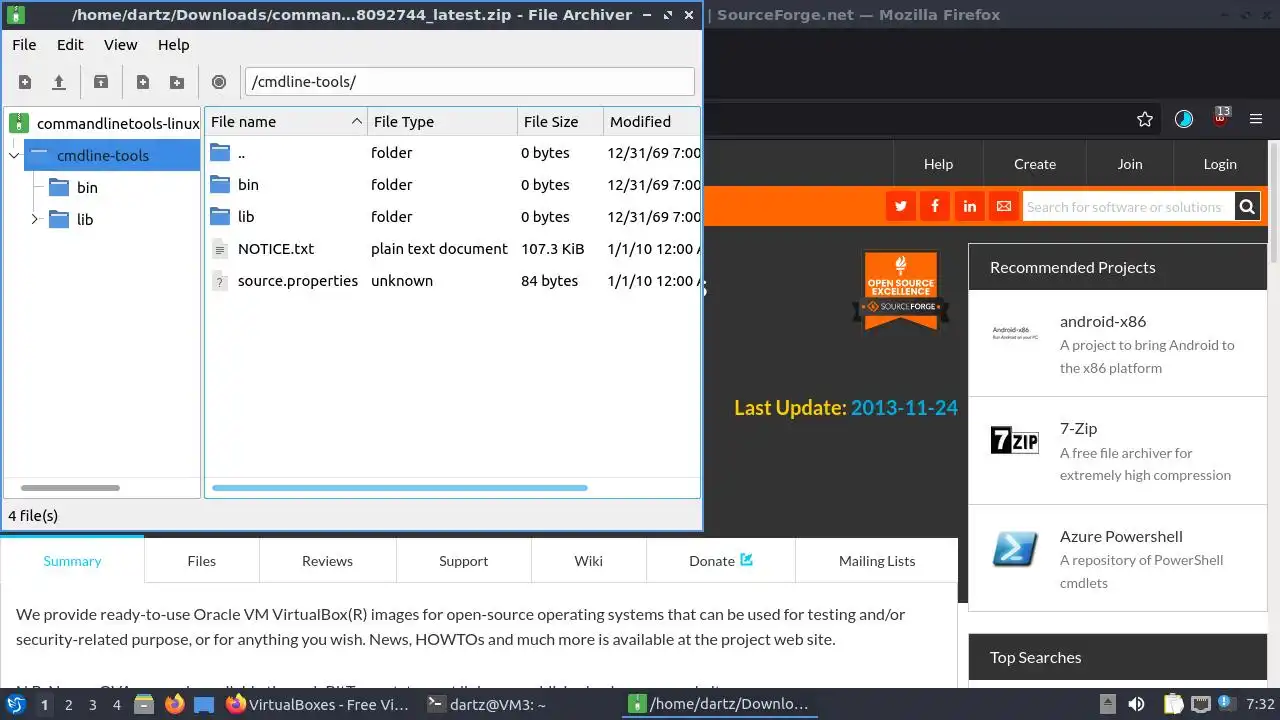Image resolution: width=1280 pixels, height=720 pixels.
Task: Click the email share envelope icon
Action: pos(1003,206)
